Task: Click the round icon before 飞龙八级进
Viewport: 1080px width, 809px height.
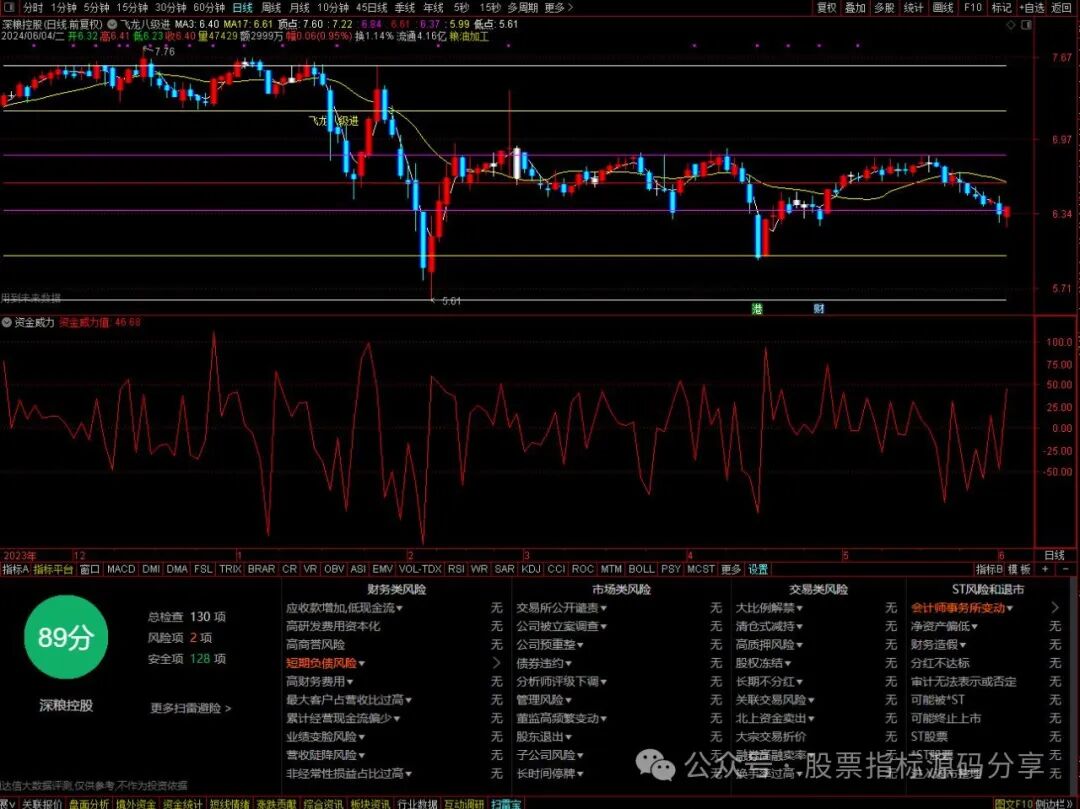Action: [x=112, y=24]
